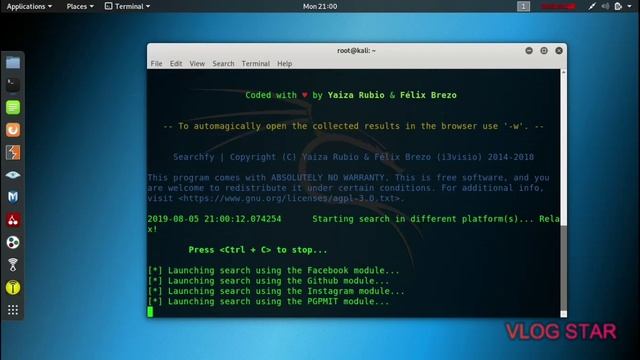Open the yellow circle T dock icon
This screenshot has width=640, height=360.
pos(13,288)
